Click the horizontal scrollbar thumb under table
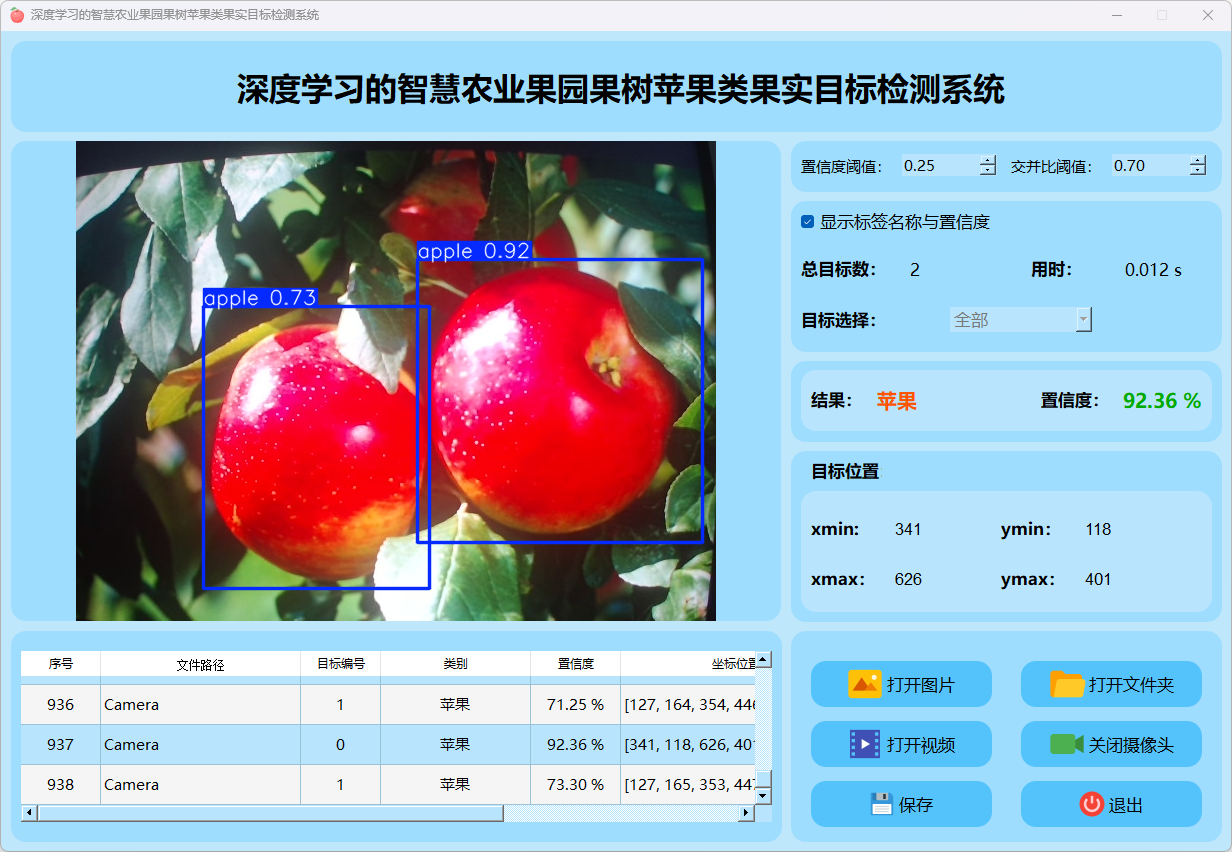Screen dimensions: 1232x852 click(x=270, y=813)
